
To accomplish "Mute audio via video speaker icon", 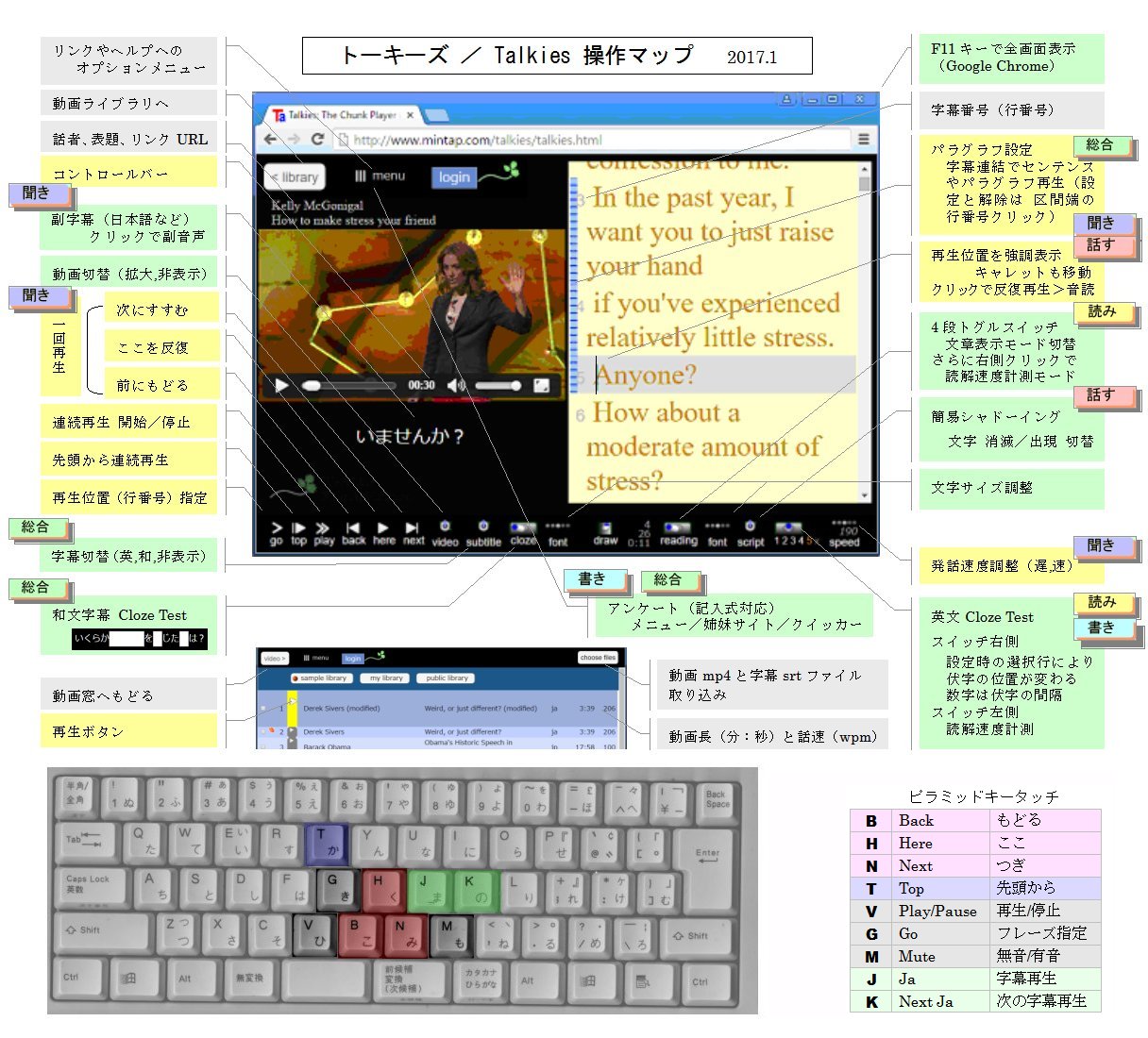I will (x=456, y=385).
